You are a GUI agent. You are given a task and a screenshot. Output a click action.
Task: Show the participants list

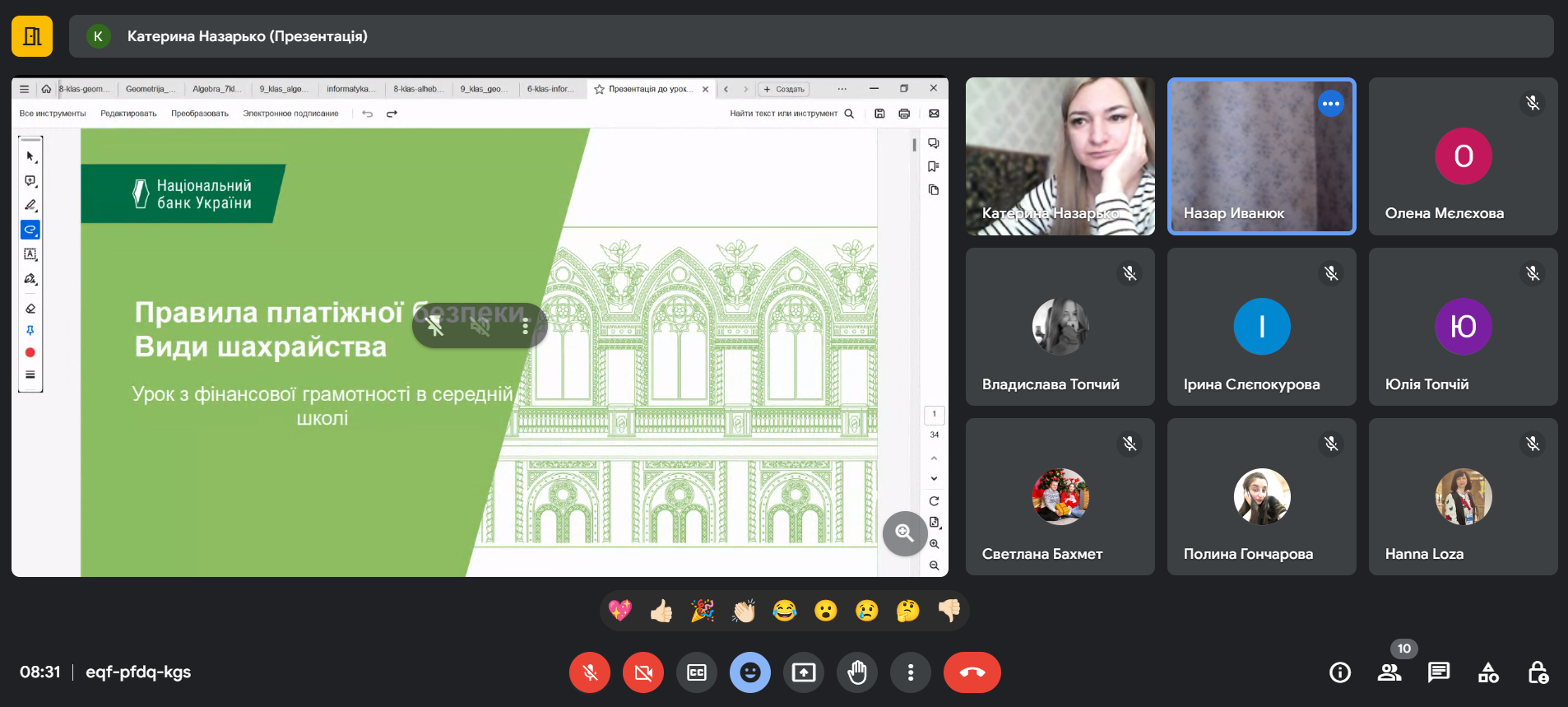[1389, 672]
